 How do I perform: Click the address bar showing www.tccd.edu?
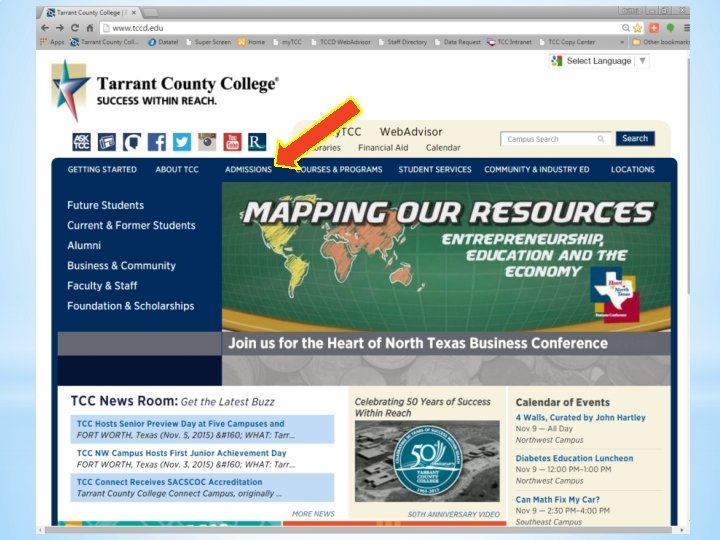point(363,28)
